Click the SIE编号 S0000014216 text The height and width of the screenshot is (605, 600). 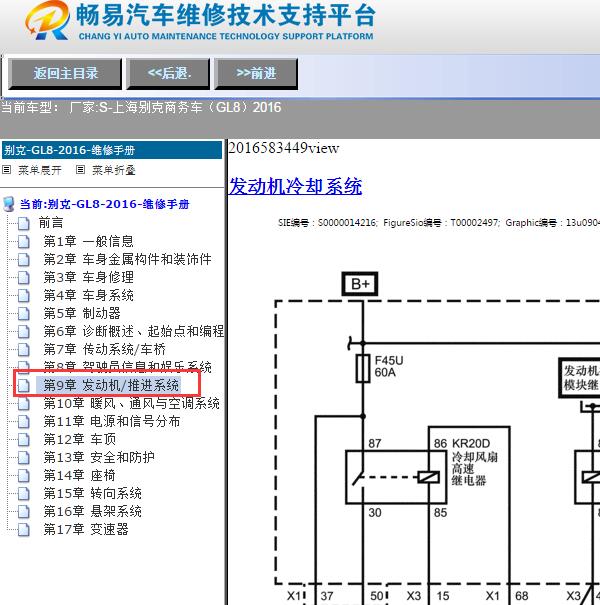point(327,223)
